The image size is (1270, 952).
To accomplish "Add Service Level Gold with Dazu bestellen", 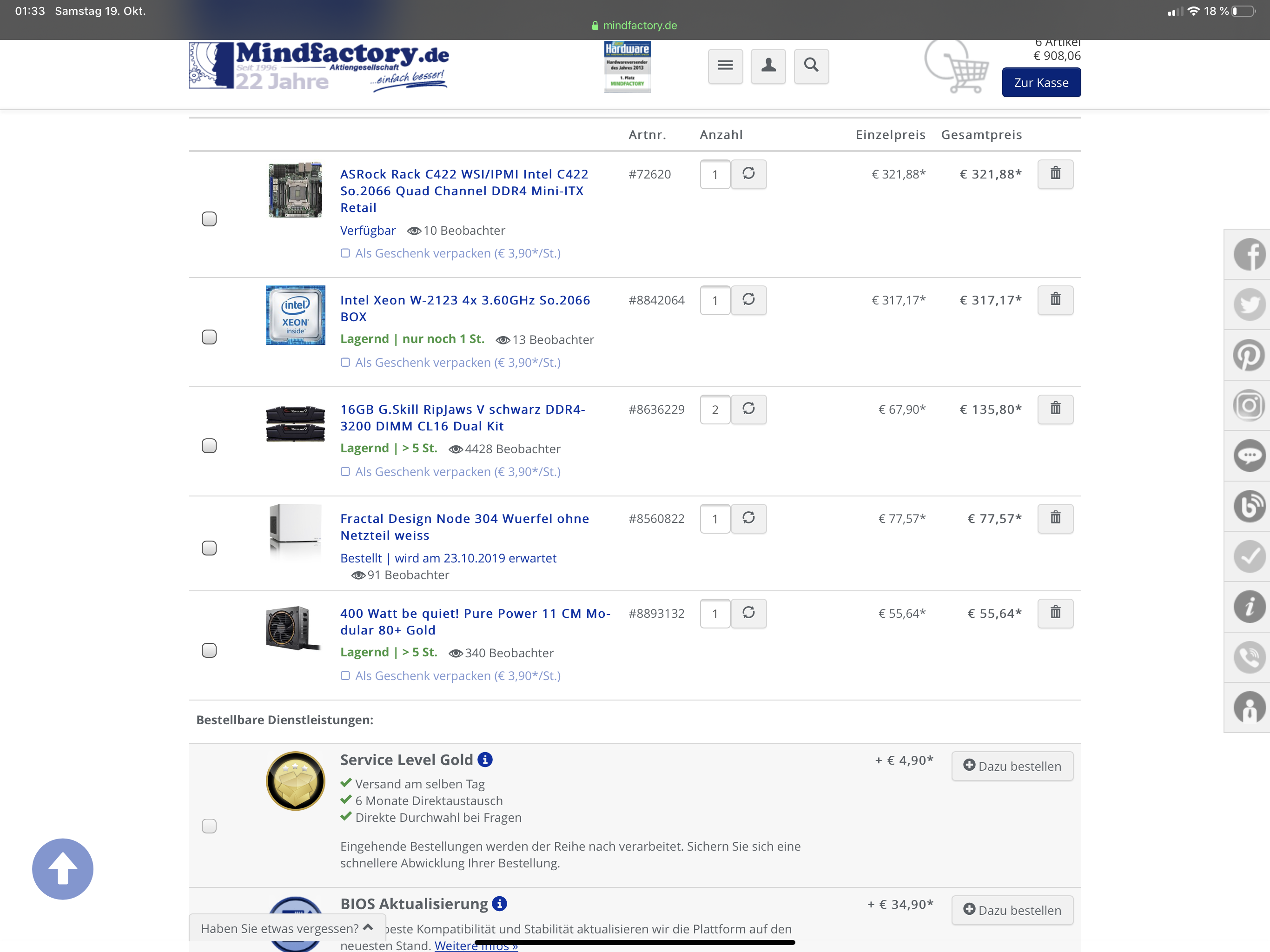I will tap(1012, 766).
